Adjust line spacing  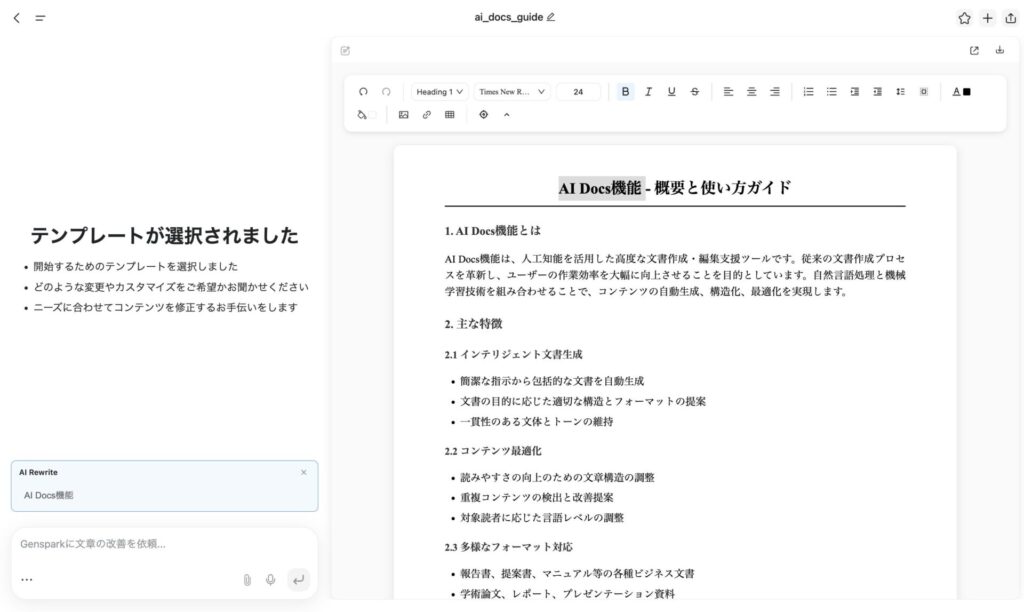pos(901,92)
